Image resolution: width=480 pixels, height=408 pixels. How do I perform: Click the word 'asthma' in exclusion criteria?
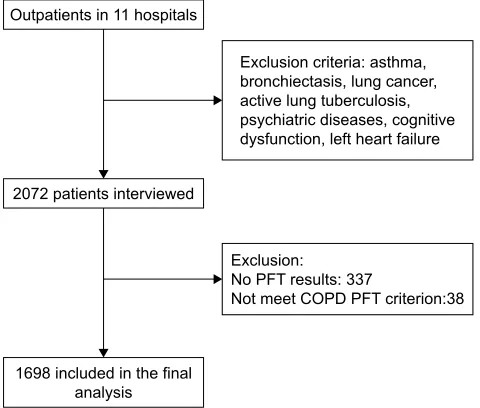coord(398,62)
